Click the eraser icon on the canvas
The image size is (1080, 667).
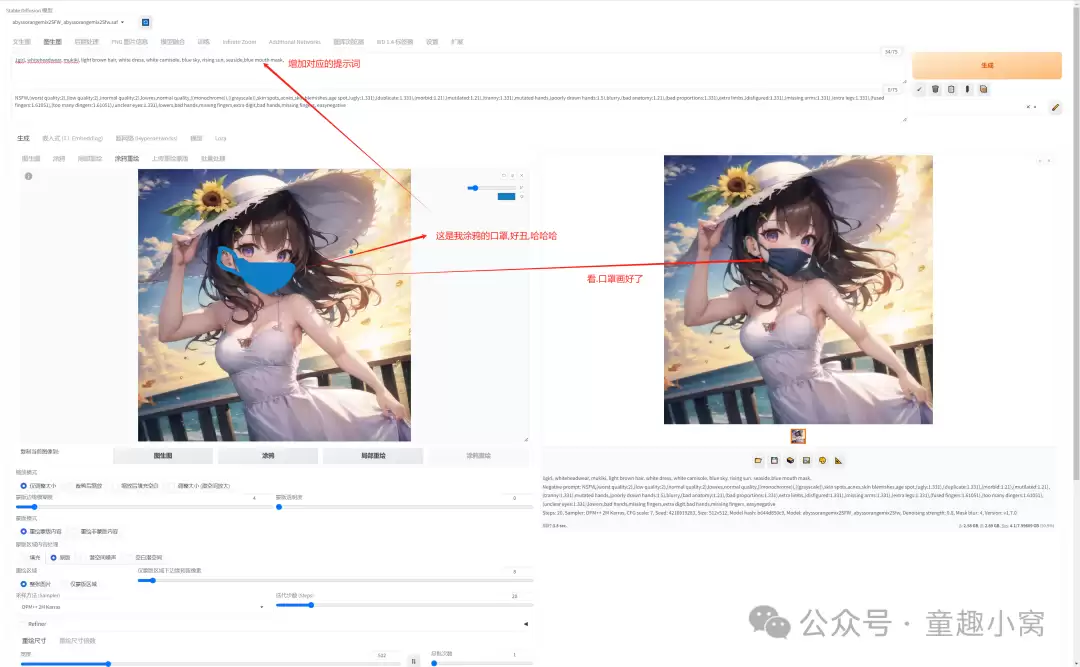[512, 176]
